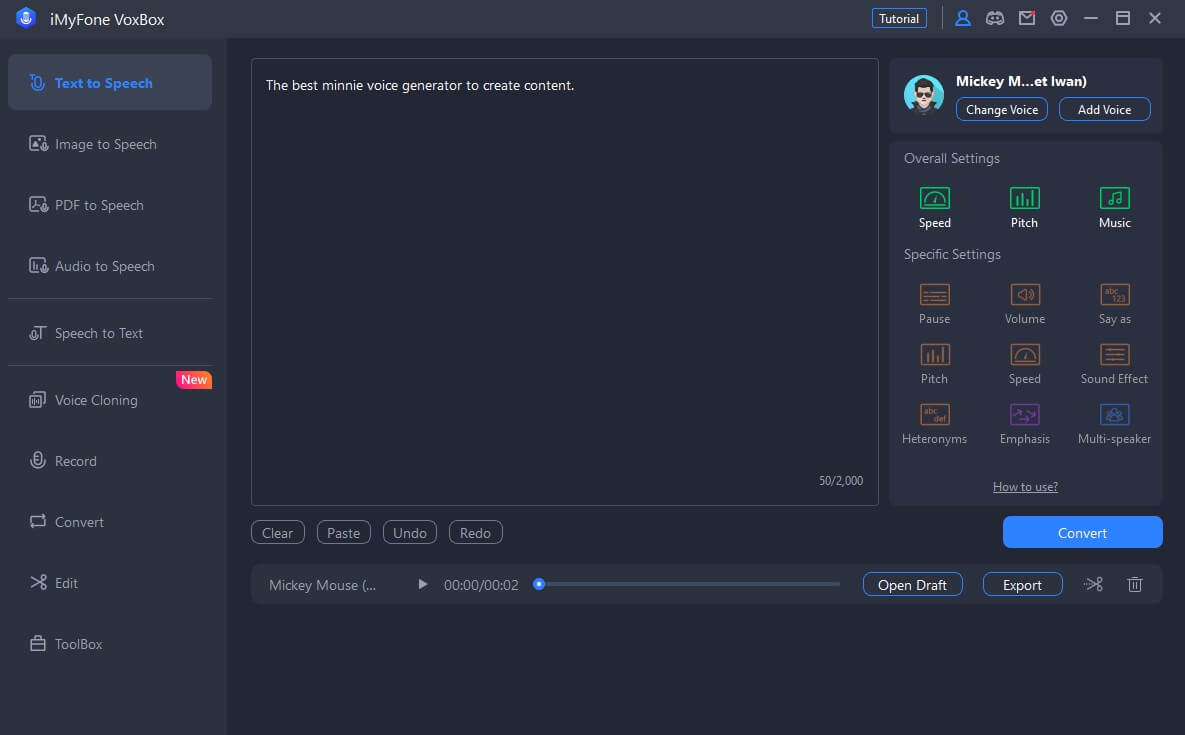The width and height of the screenshot is (1185, 735).
Task: Switch to Image to Speech
Action: pyautogui.click(x=110, y=144)
